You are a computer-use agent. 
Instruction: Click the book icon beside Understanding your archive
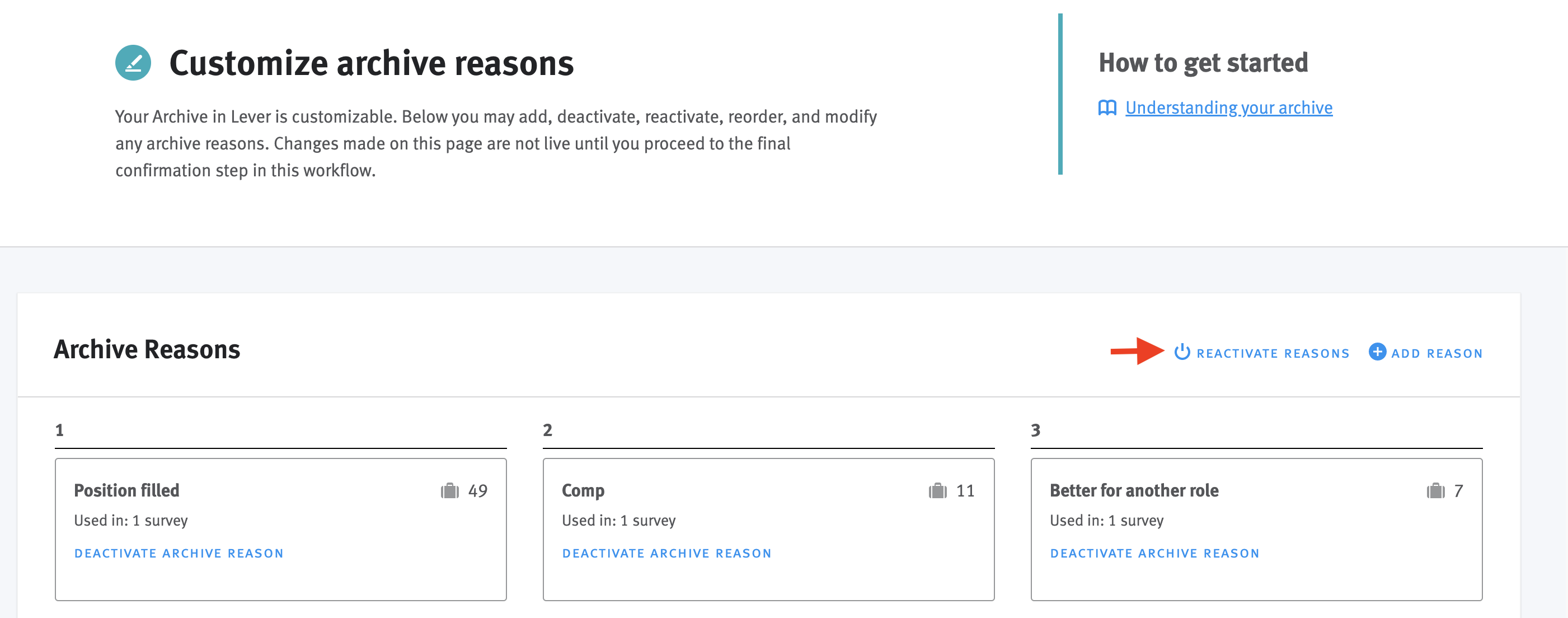click(1108, 108)
